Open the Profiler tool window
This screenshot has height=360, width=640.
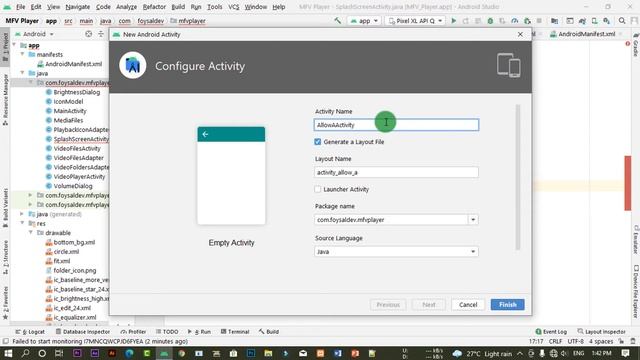[x=133, y=332]
